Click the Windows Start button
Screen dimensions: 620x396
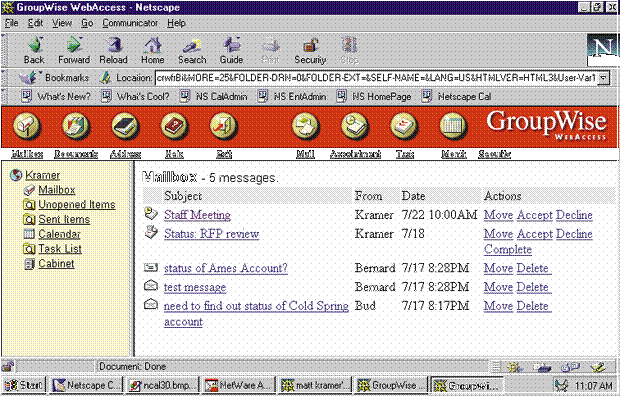[x=25, y=385]
